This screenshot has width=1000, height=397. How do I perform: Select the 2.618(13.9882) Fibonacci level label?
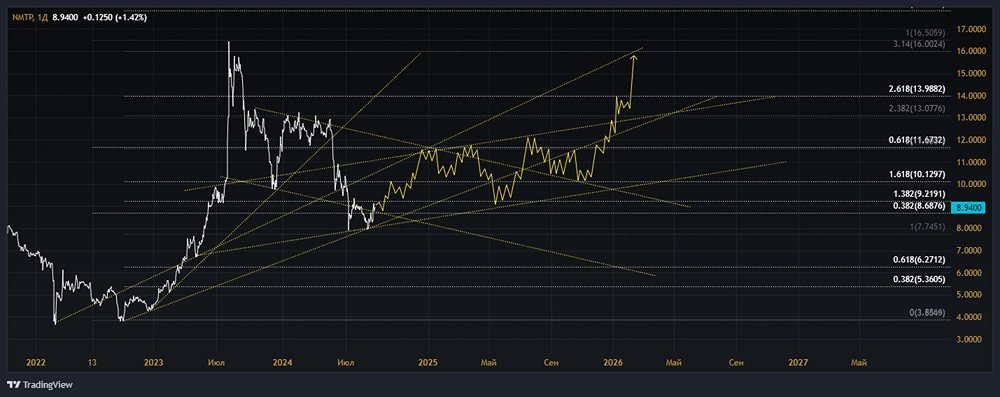point(916,88)
